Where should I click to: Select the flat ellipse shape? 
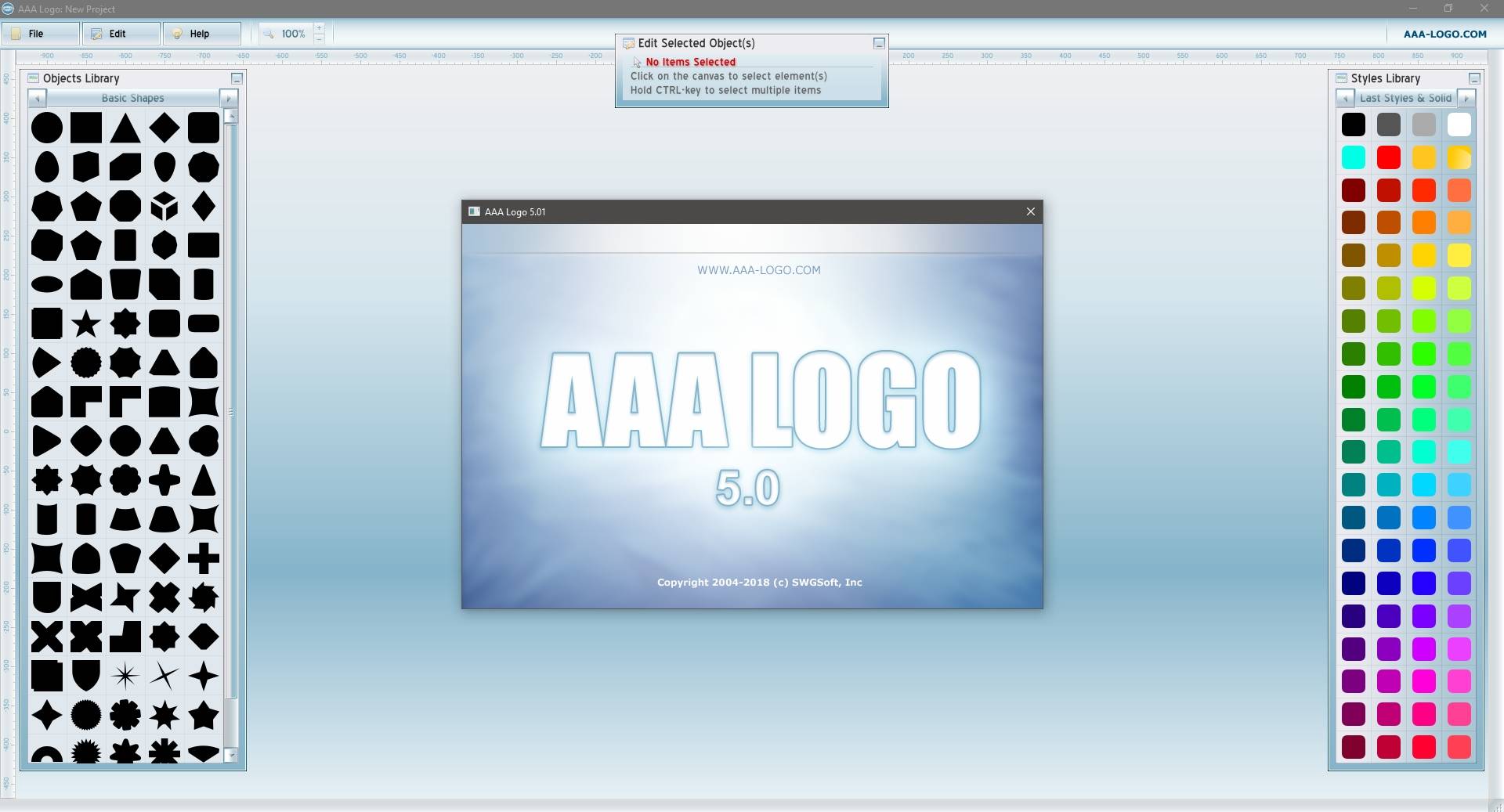47,284
